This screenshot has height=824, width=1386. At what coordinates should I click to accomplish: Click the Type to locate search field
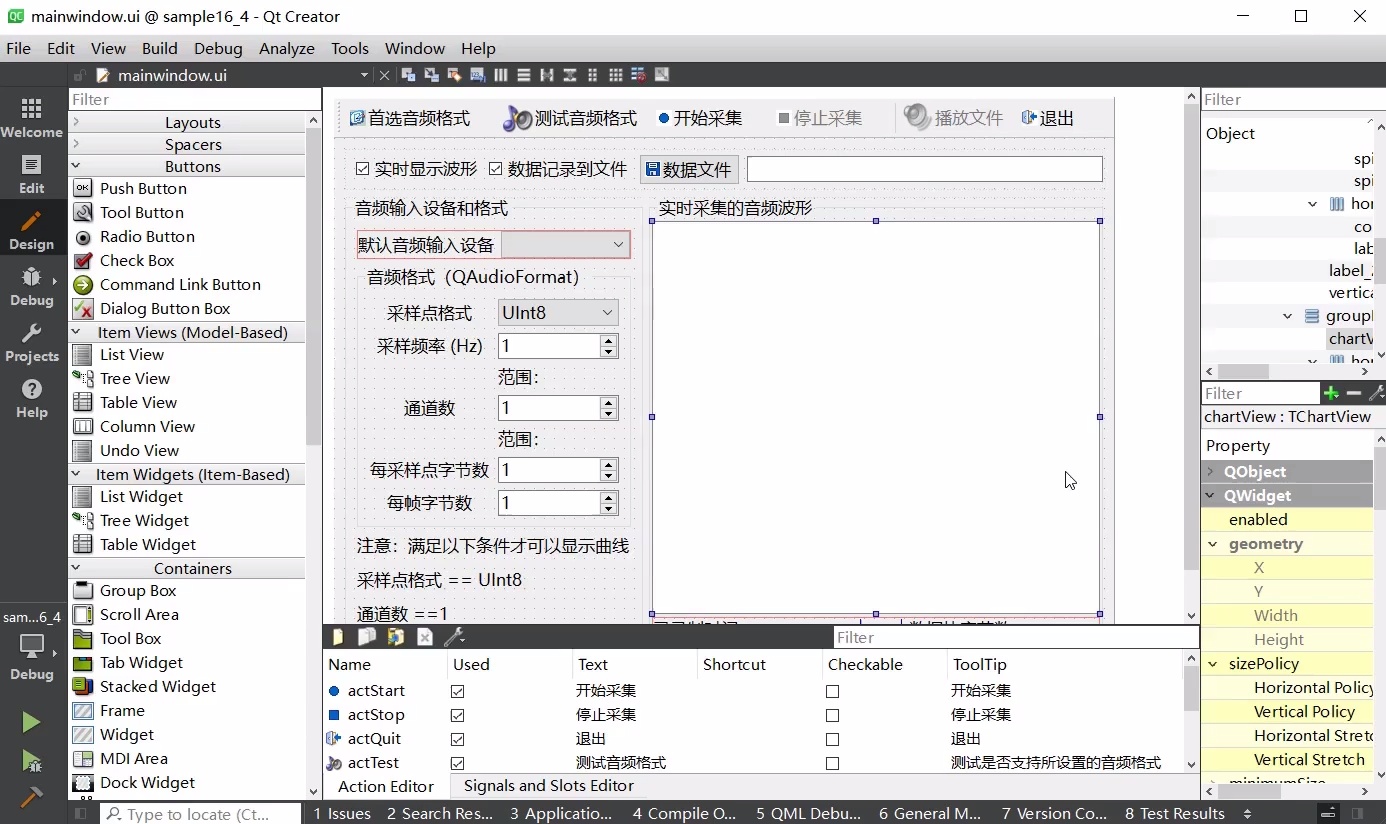[200, 813]
